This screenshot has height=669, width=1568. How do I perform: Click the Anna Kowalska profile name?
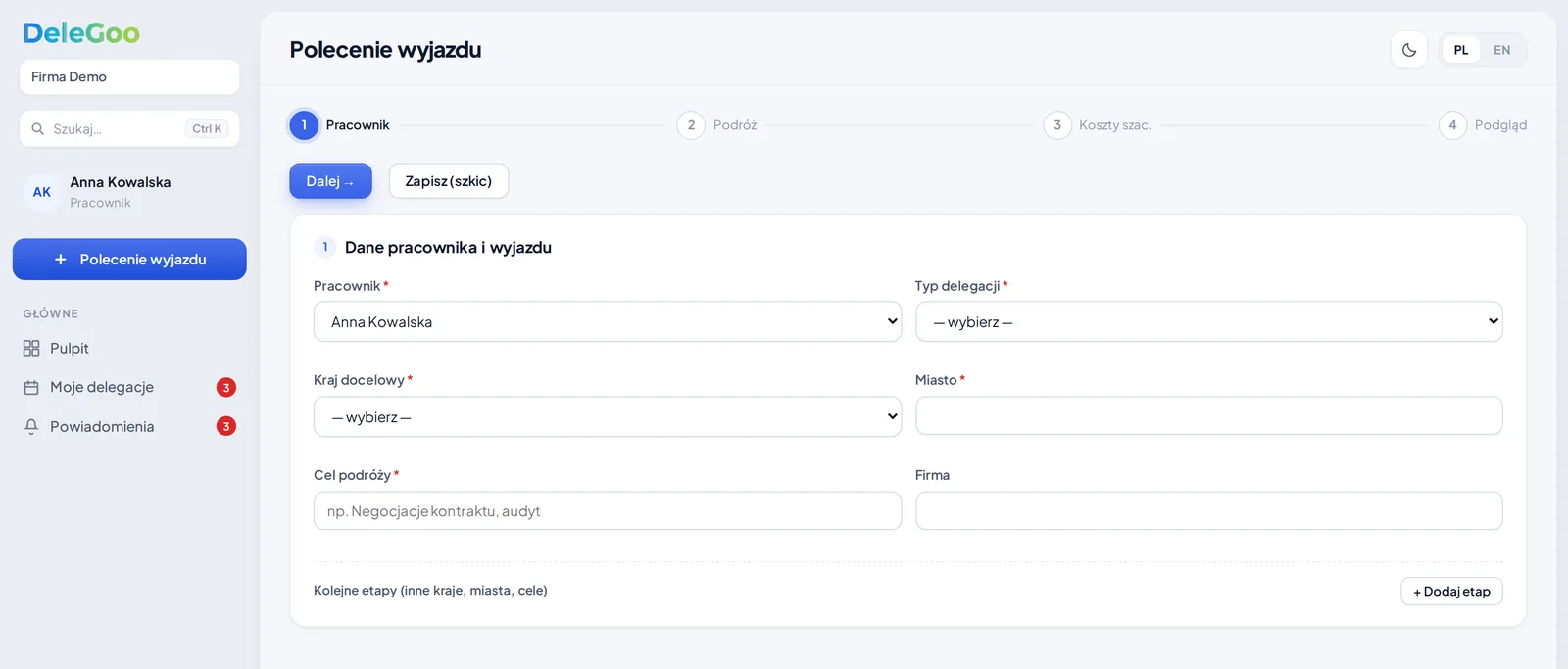pos(121,182)
